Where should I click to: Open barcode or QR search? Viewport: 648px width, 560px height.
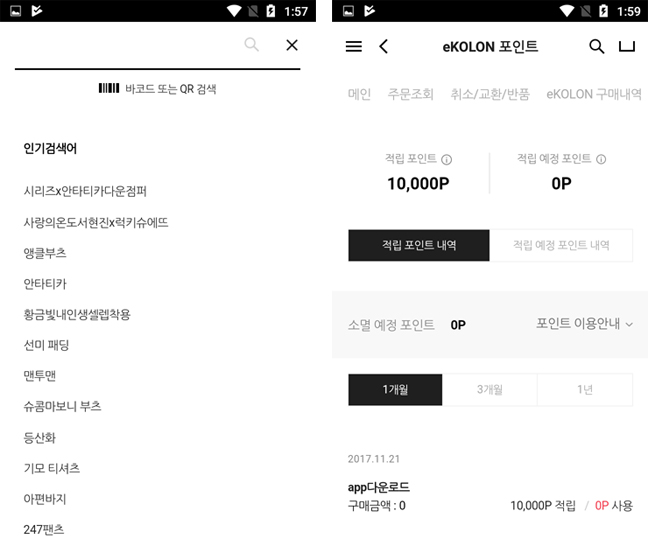(157, 88)
